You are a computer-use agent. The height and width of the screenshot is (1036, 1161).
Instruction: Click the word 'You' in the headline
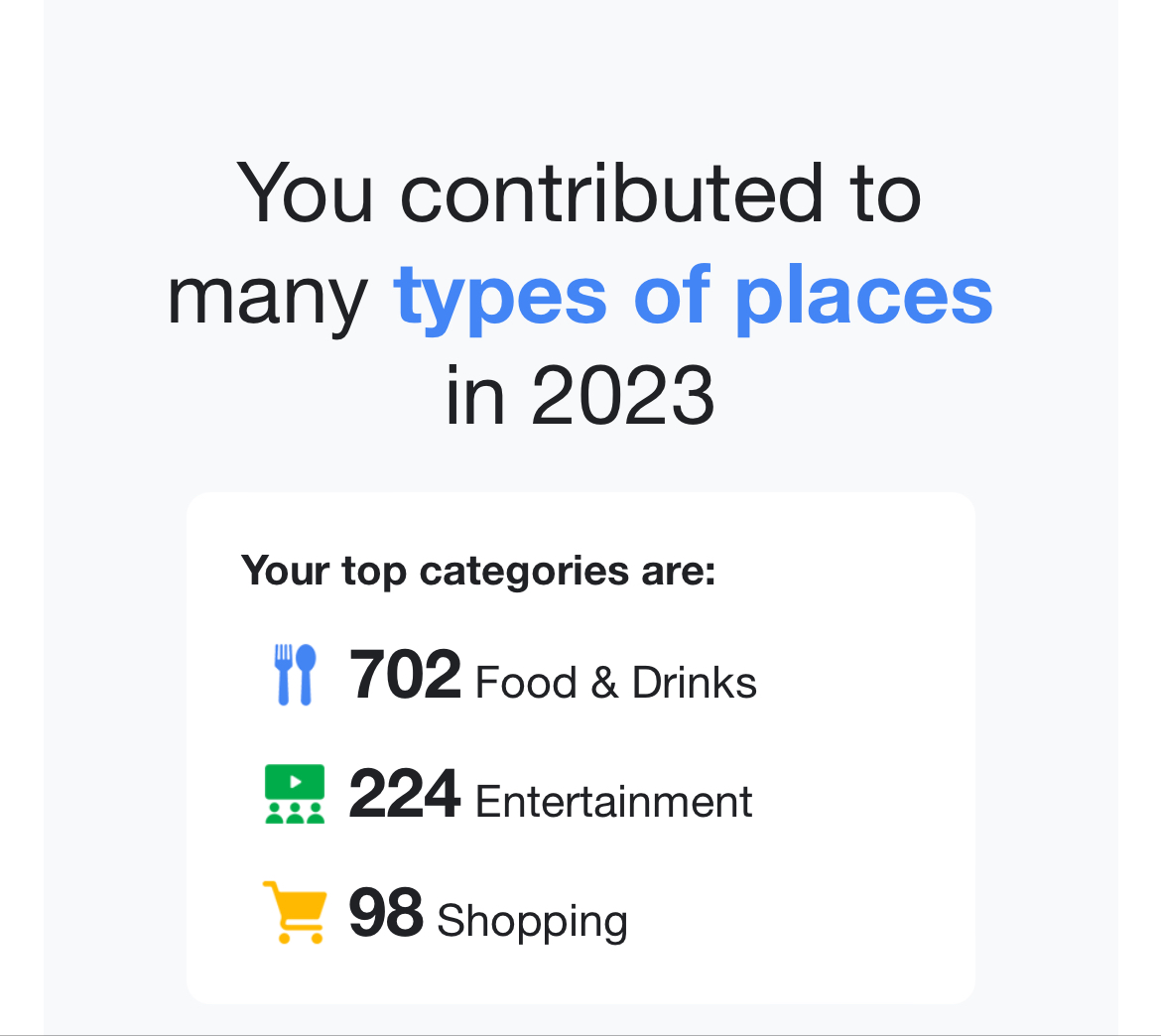305,193
